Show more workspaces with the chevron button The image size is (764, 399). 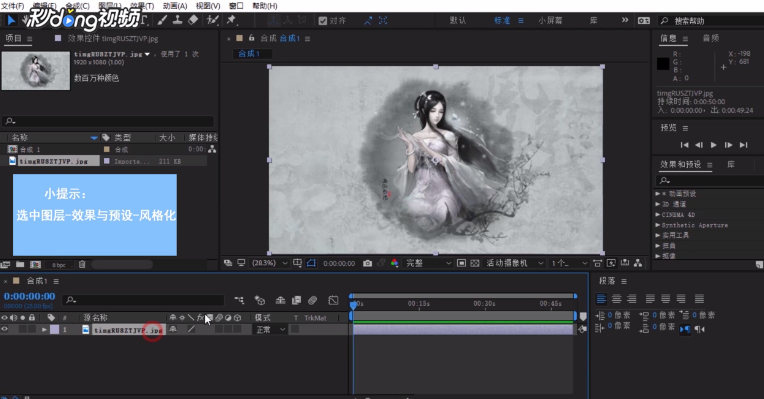pyautogui.click(x=625, y=20)
